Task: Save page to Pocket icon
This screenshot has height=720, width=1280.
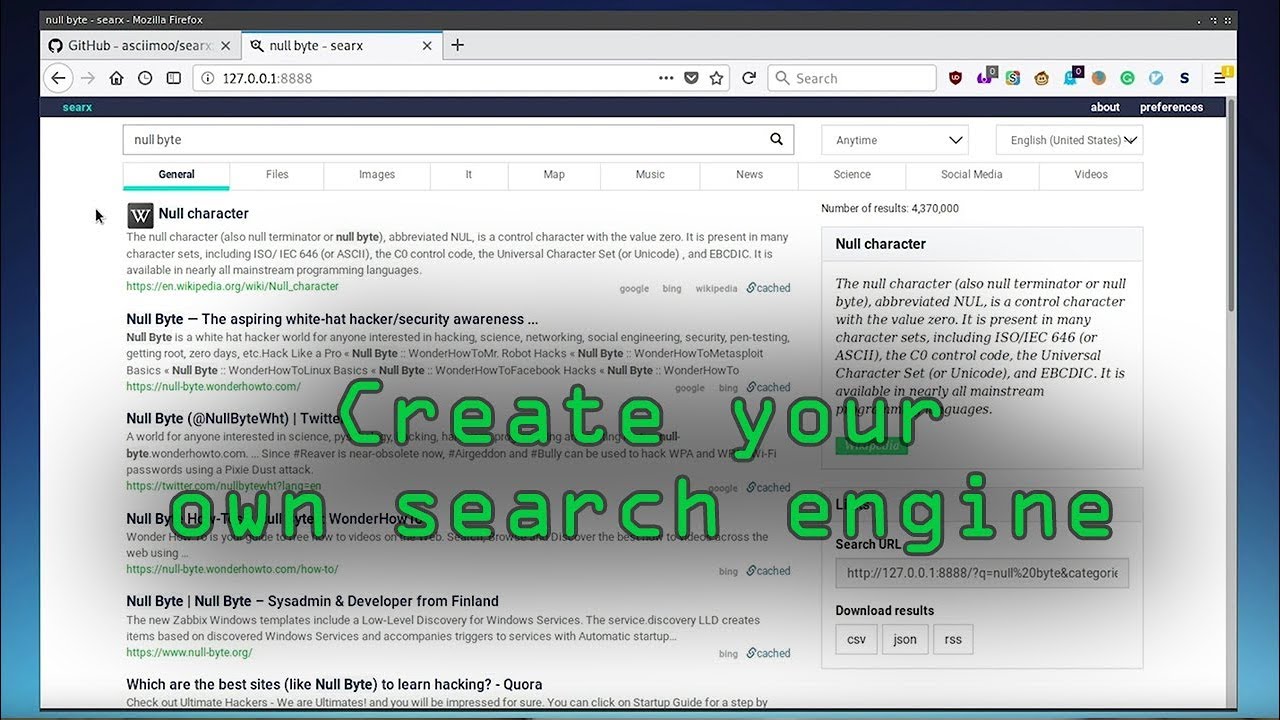Action: pyautogui.click(x=691, y=78)
